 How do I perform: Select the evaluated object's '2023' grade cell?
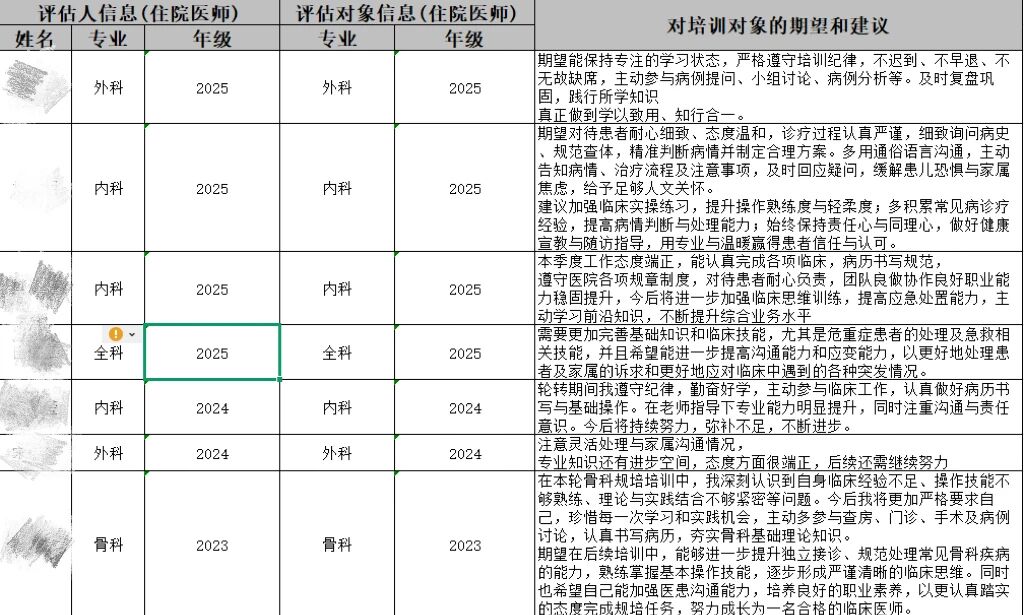tap(465, 545)
